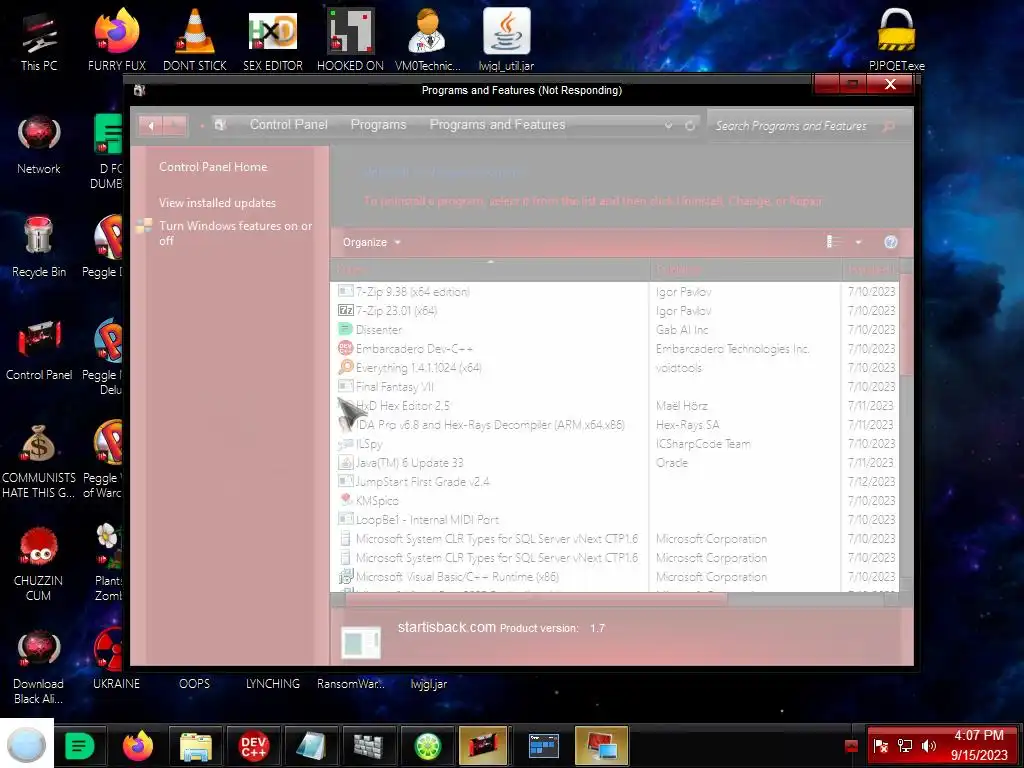Image resolution: width=1024 pixels, height=768 pixels.
Task: Click the back navigation arrow
Action: coord(151,125)
